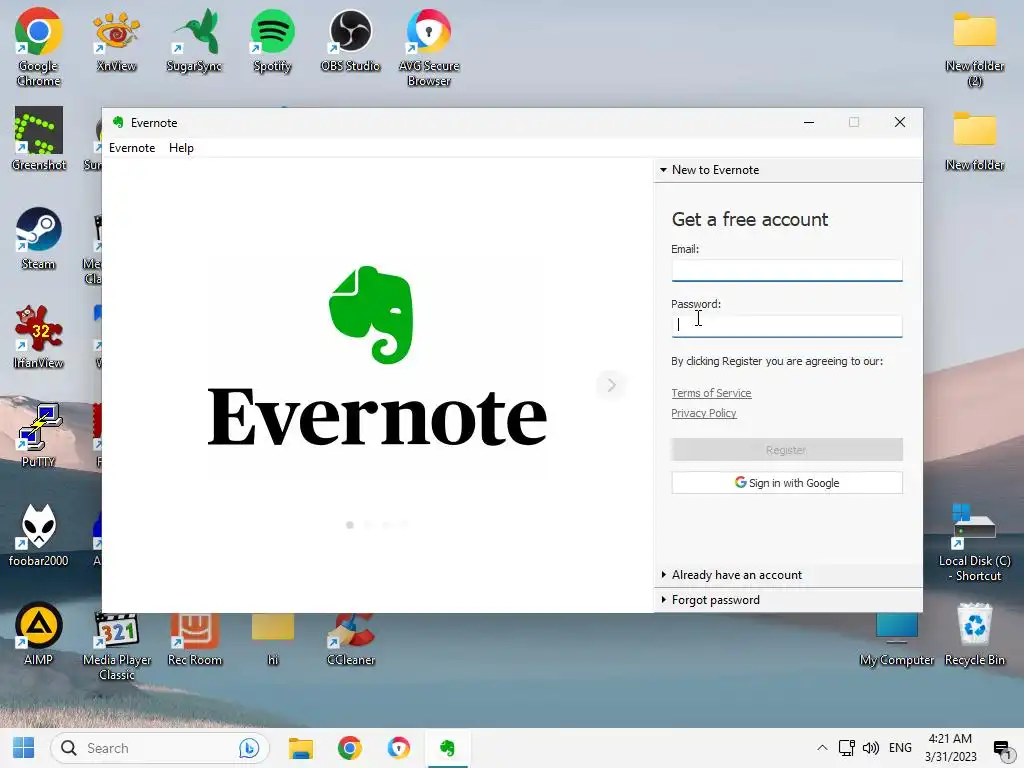Launch AVG Secure Browser desktop icon

[x=429, y=47]
